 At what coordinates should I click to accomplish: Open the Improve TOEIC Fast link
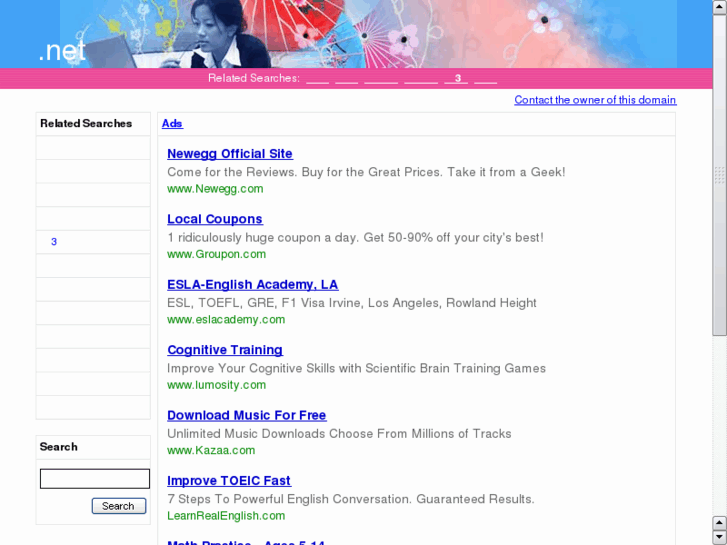229,481
